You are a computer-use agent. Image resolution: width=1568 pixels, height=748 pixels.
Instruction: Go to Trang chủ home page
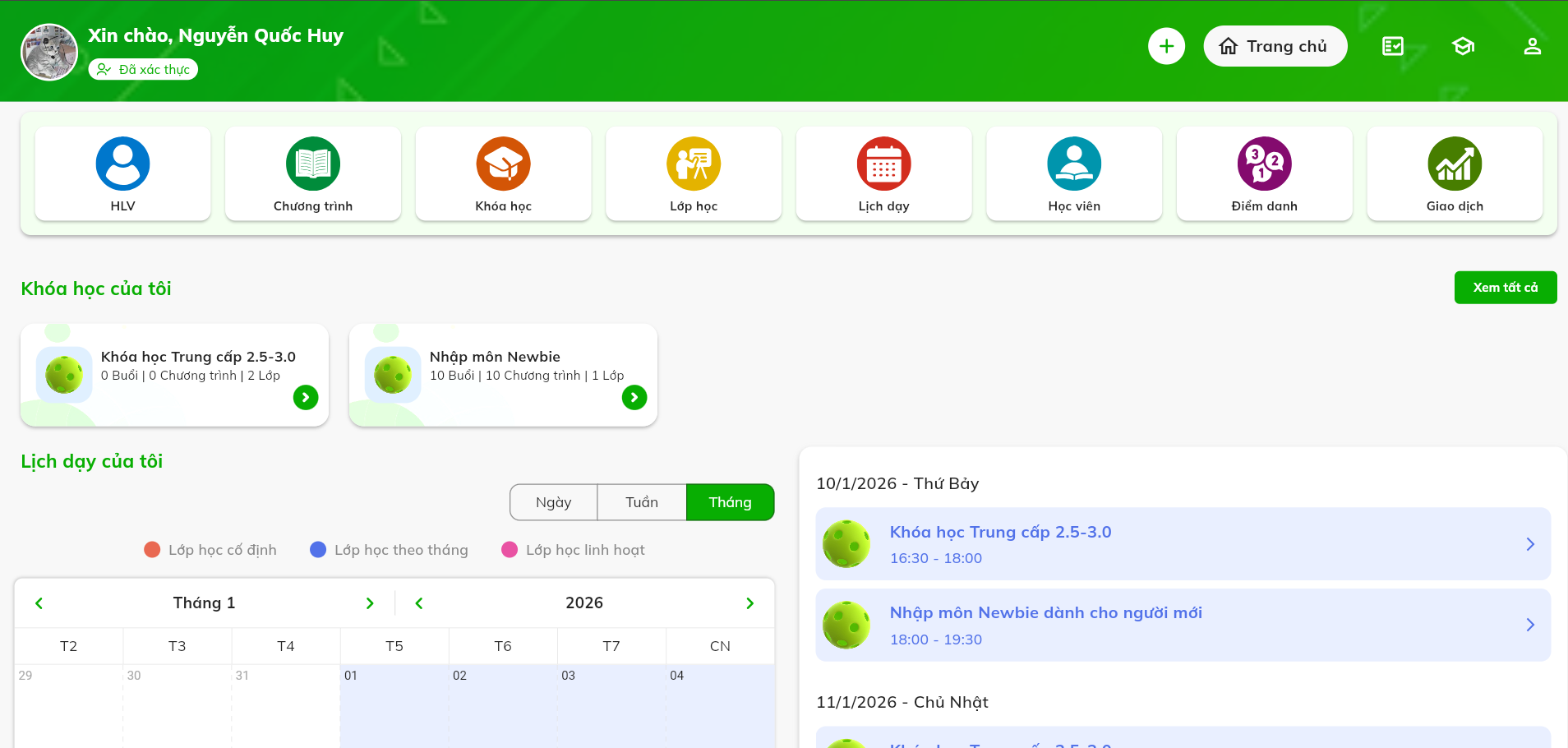1275,46
